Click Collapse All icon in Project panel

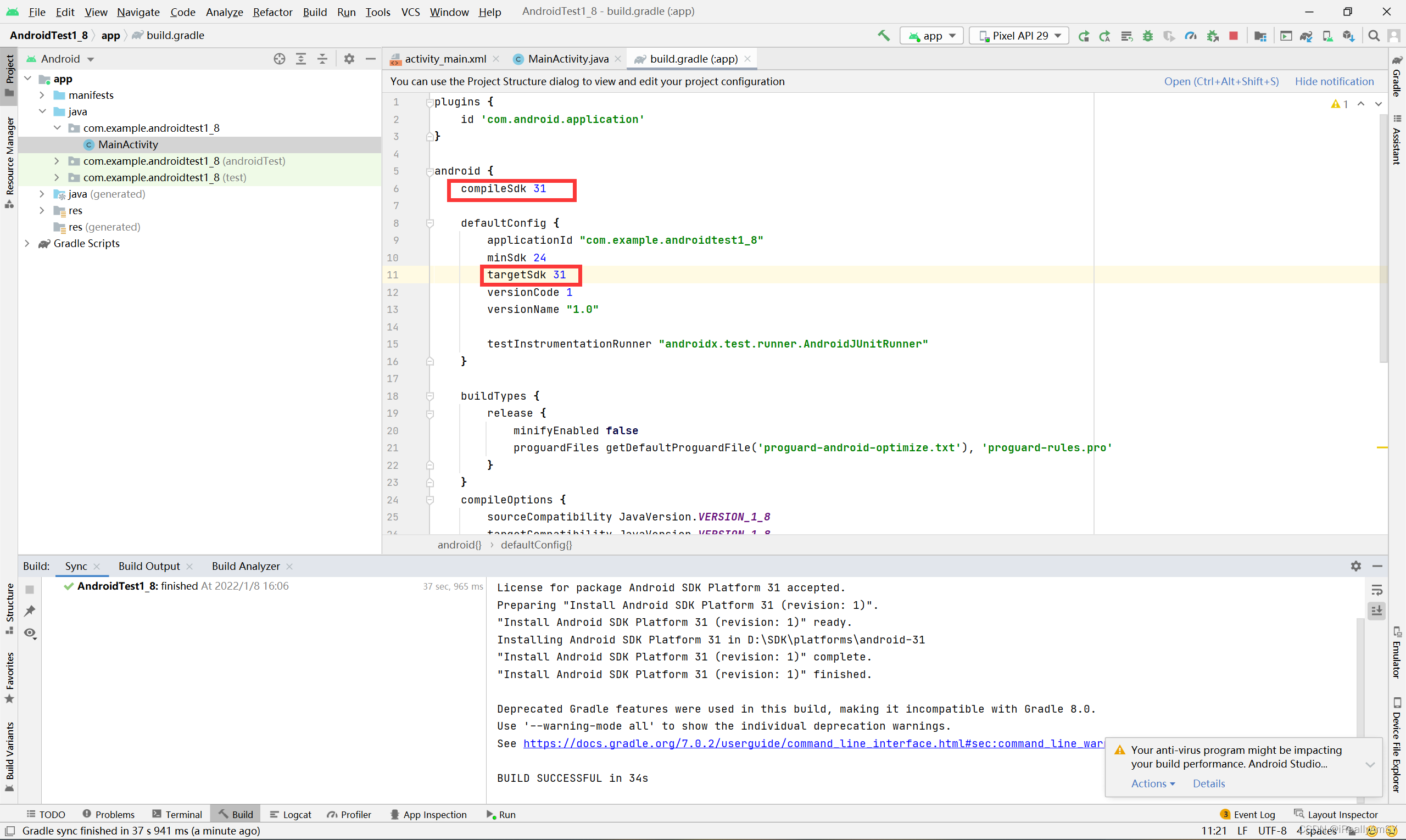(x=322, y=59)
